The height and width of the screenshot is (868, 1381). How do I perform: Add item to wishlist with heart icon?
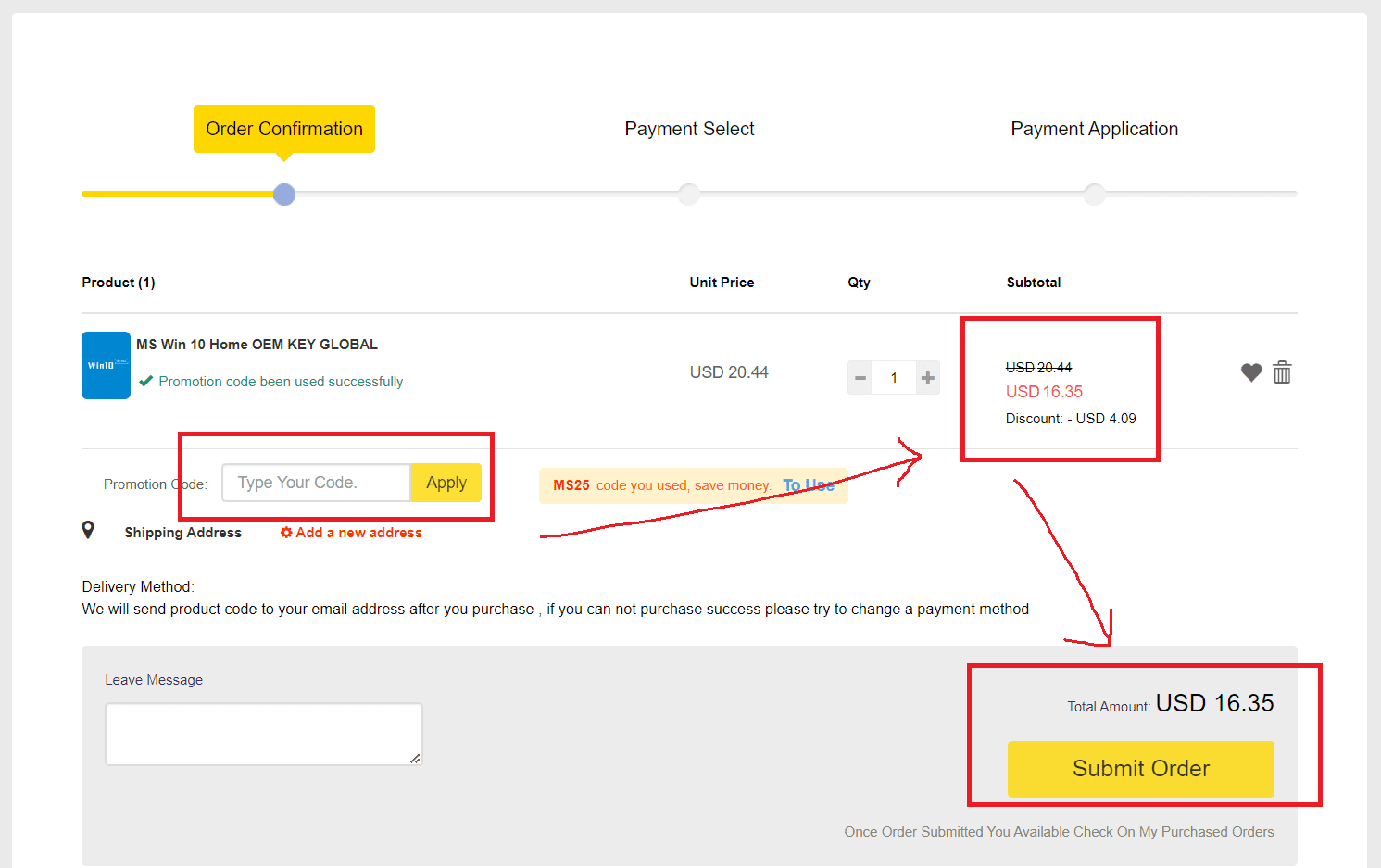tap(1251, 372)
